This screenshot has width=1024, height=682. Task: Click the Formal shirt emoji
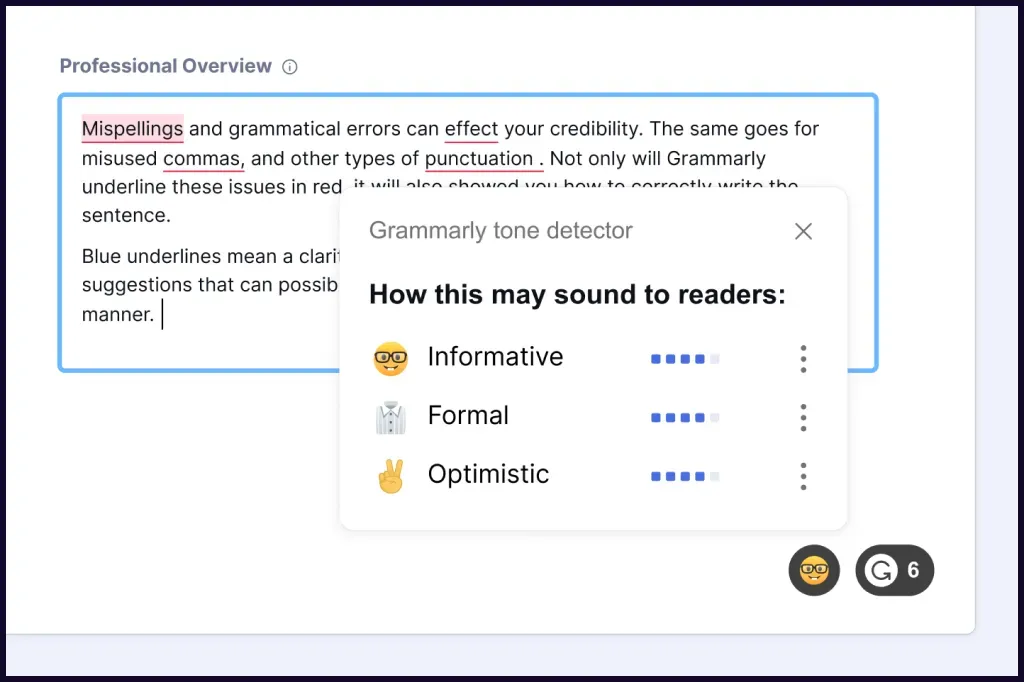[391, 417]
